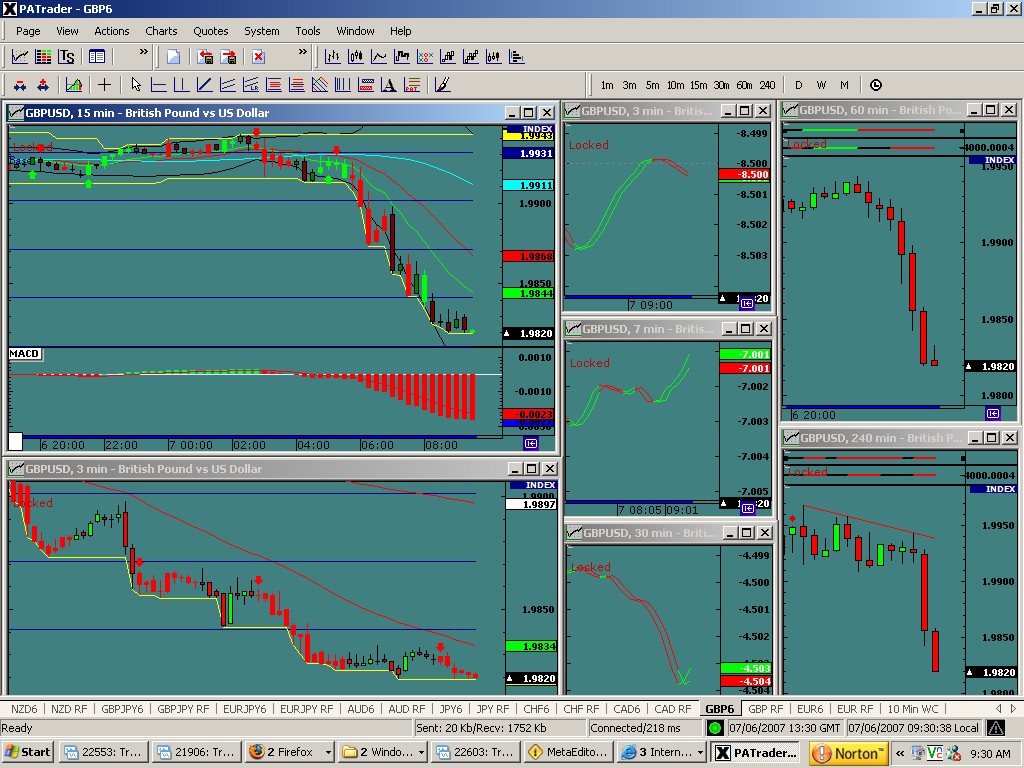Image resolution: width=1024 pixels, height=768 pixels.
Task: Open the Charts menu
Action: point(161,31)
